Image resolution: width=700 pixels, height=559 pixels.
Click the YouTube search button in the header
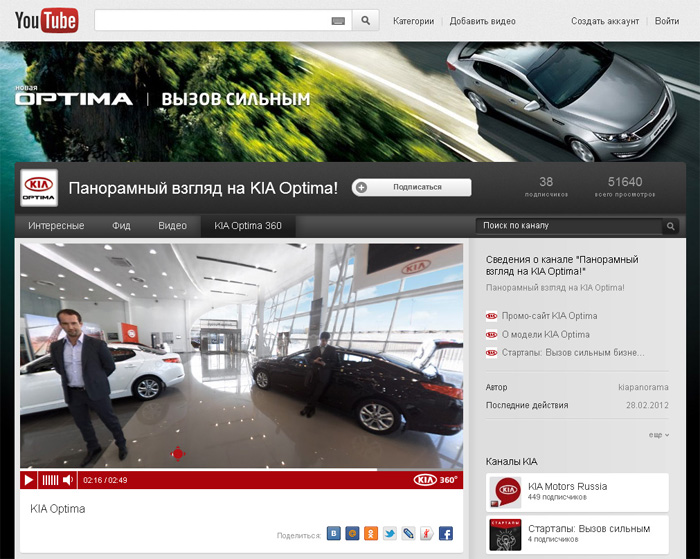point(366,20)
